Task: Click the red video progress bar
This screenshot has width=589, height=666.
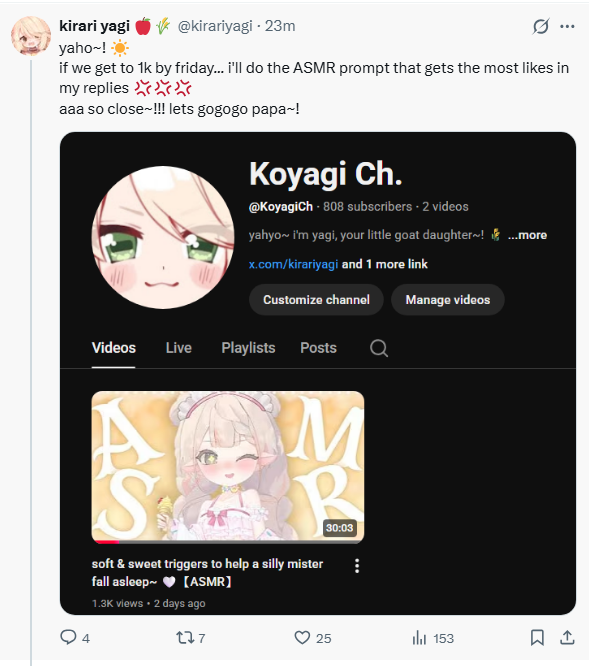Action: click(x=107, y=542)
